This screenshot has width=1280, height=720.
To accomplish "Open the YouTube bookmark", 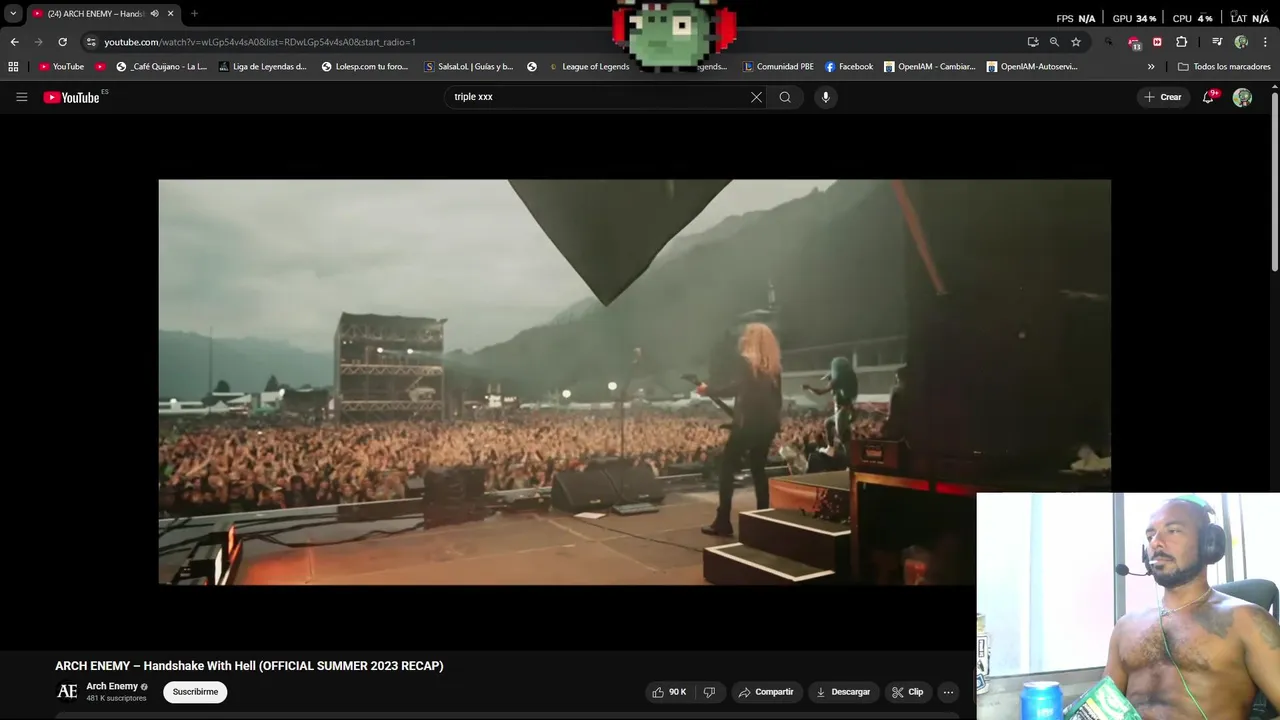I will [61, 67].
